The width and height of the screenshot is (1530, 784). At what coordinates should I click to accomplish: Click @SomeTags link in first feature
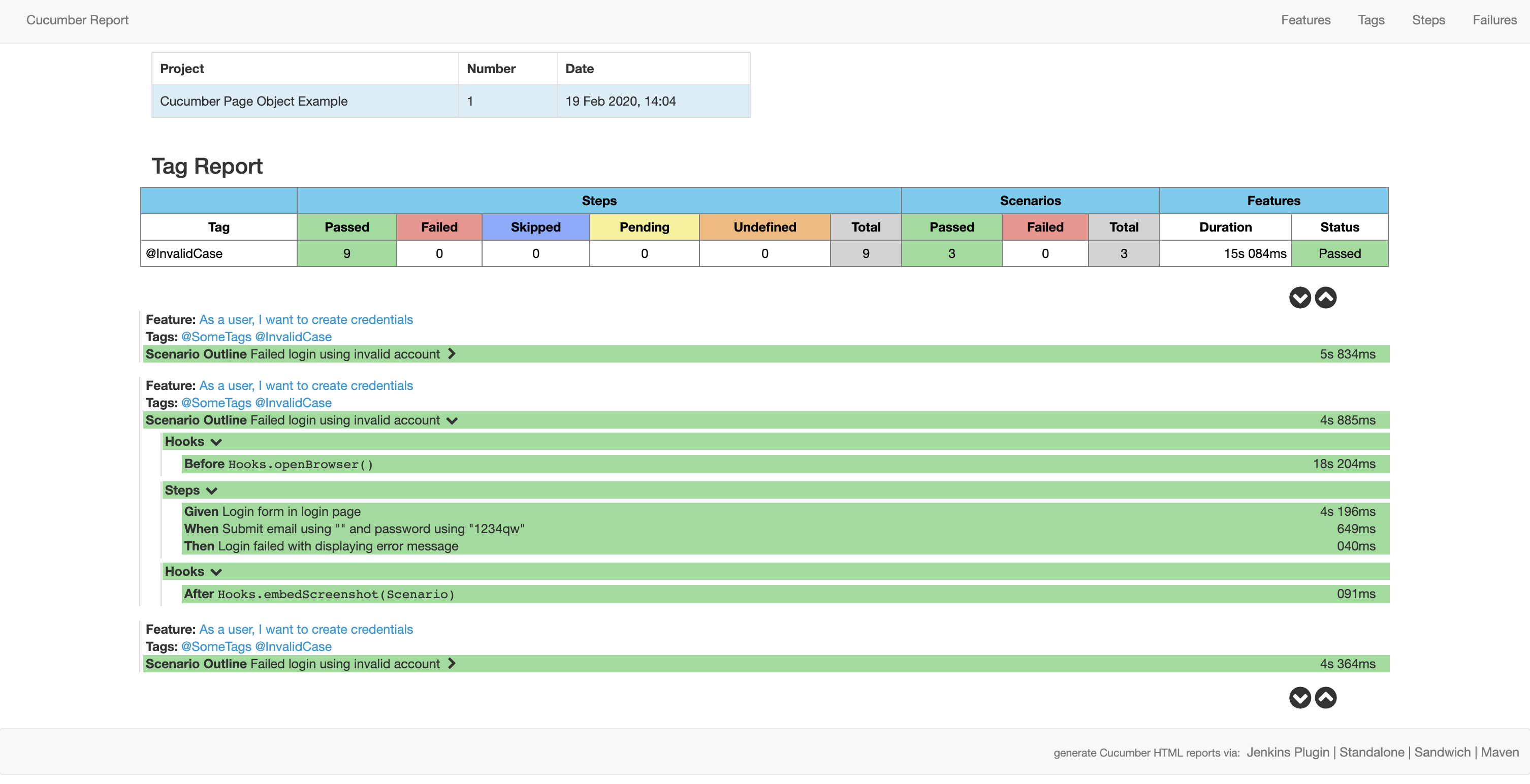(x=216, y=337)
